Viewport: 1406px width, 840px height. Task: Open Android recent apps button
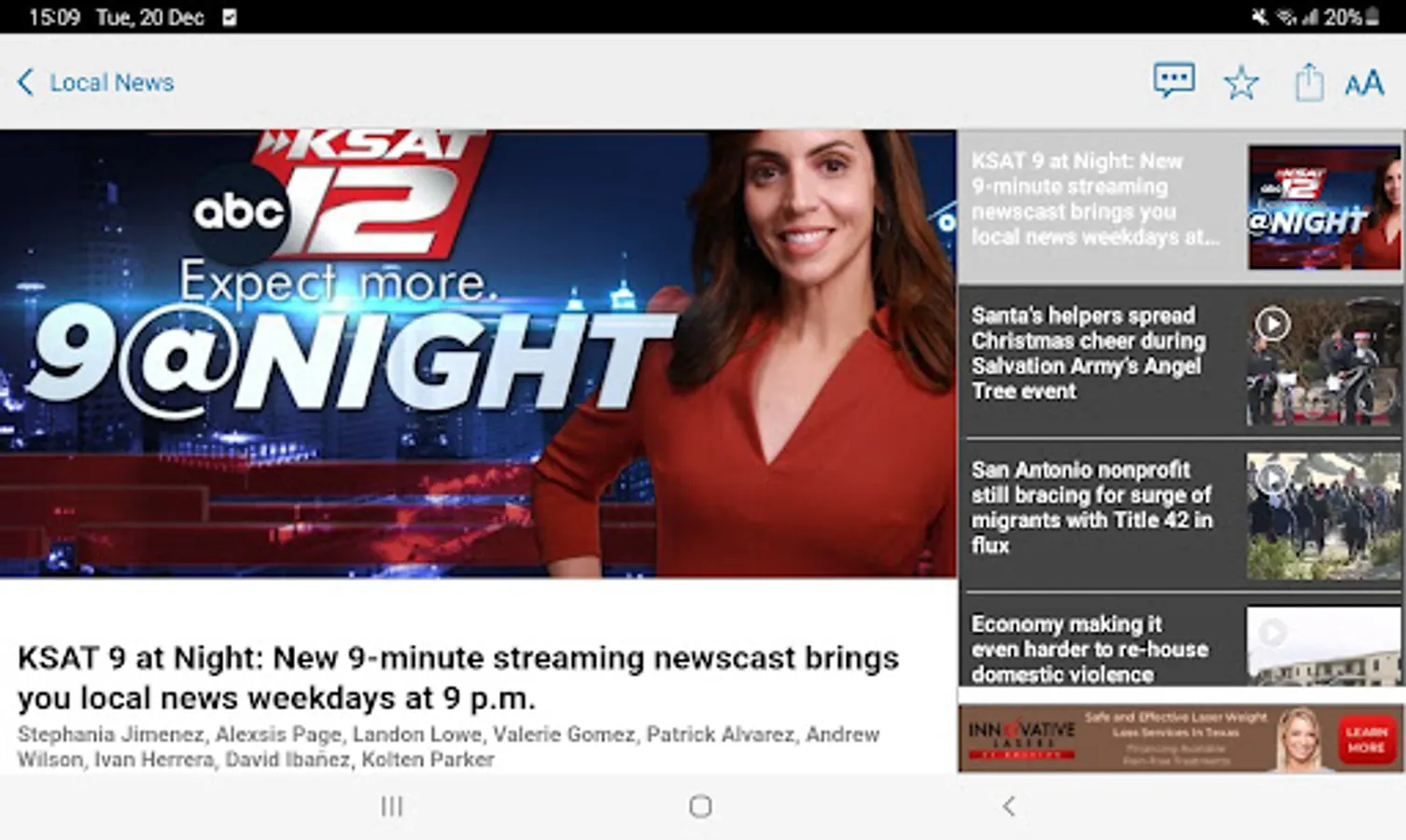(392, 806)
